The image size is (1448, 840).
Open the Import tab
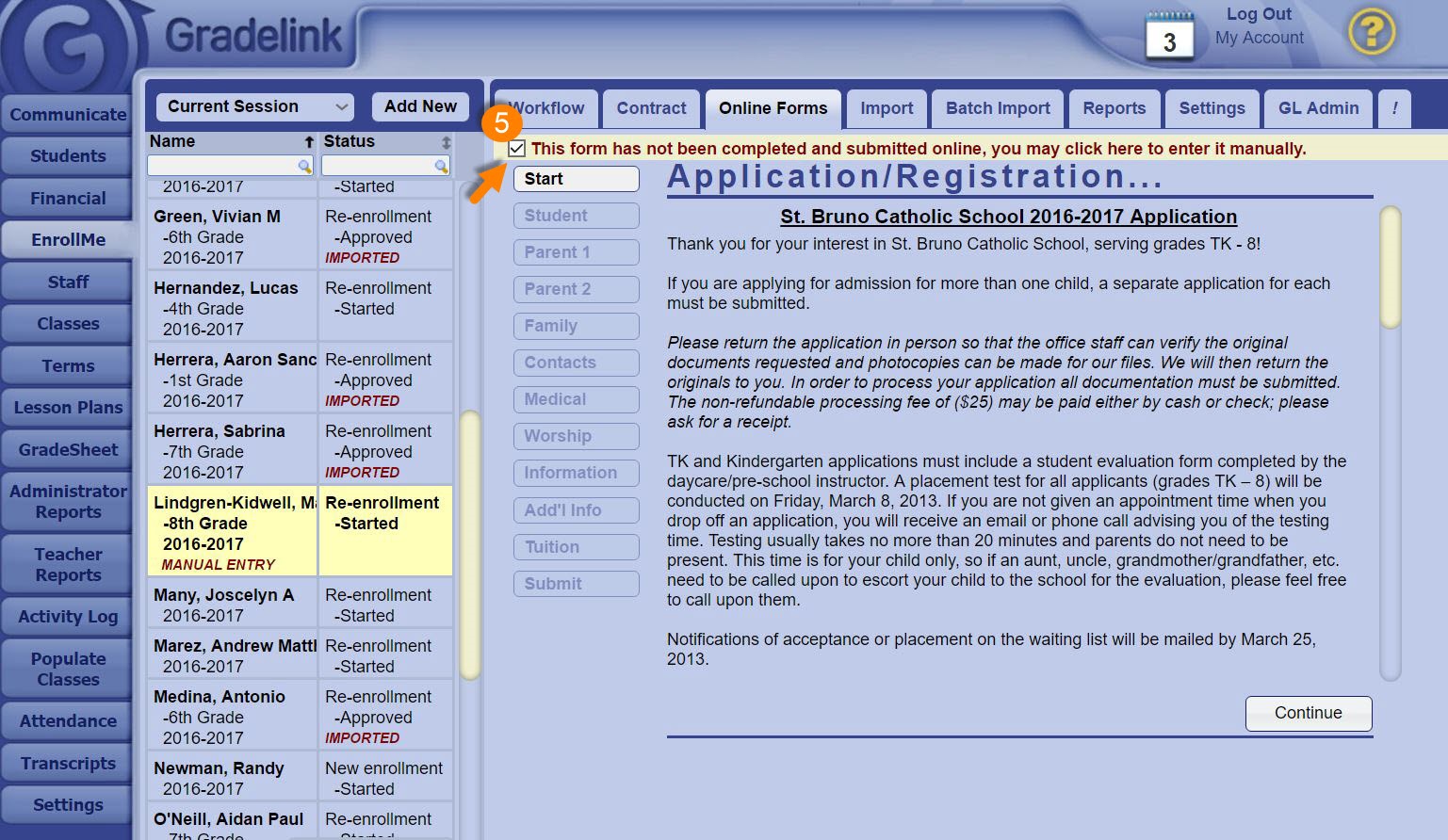[x=887, y=108]
